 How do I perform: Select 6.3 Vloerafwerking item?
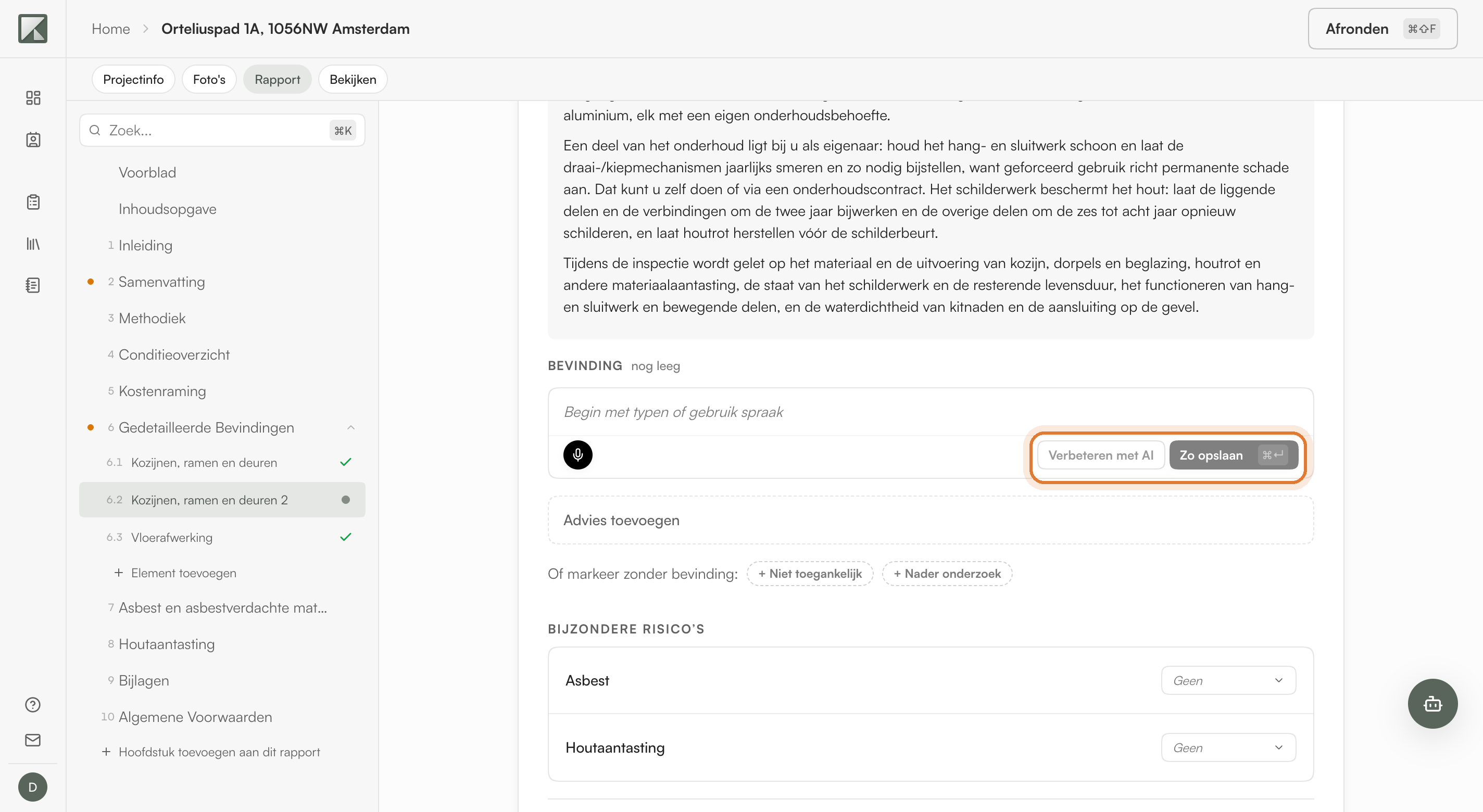[222, 538]
